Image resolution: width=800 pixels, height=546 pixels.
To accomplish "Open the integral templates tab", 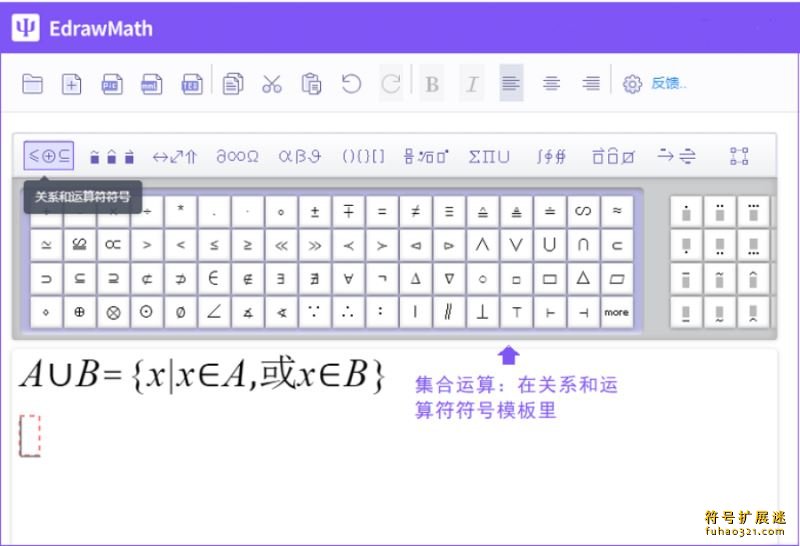I will pyautogui.click(x=551, y=157).
